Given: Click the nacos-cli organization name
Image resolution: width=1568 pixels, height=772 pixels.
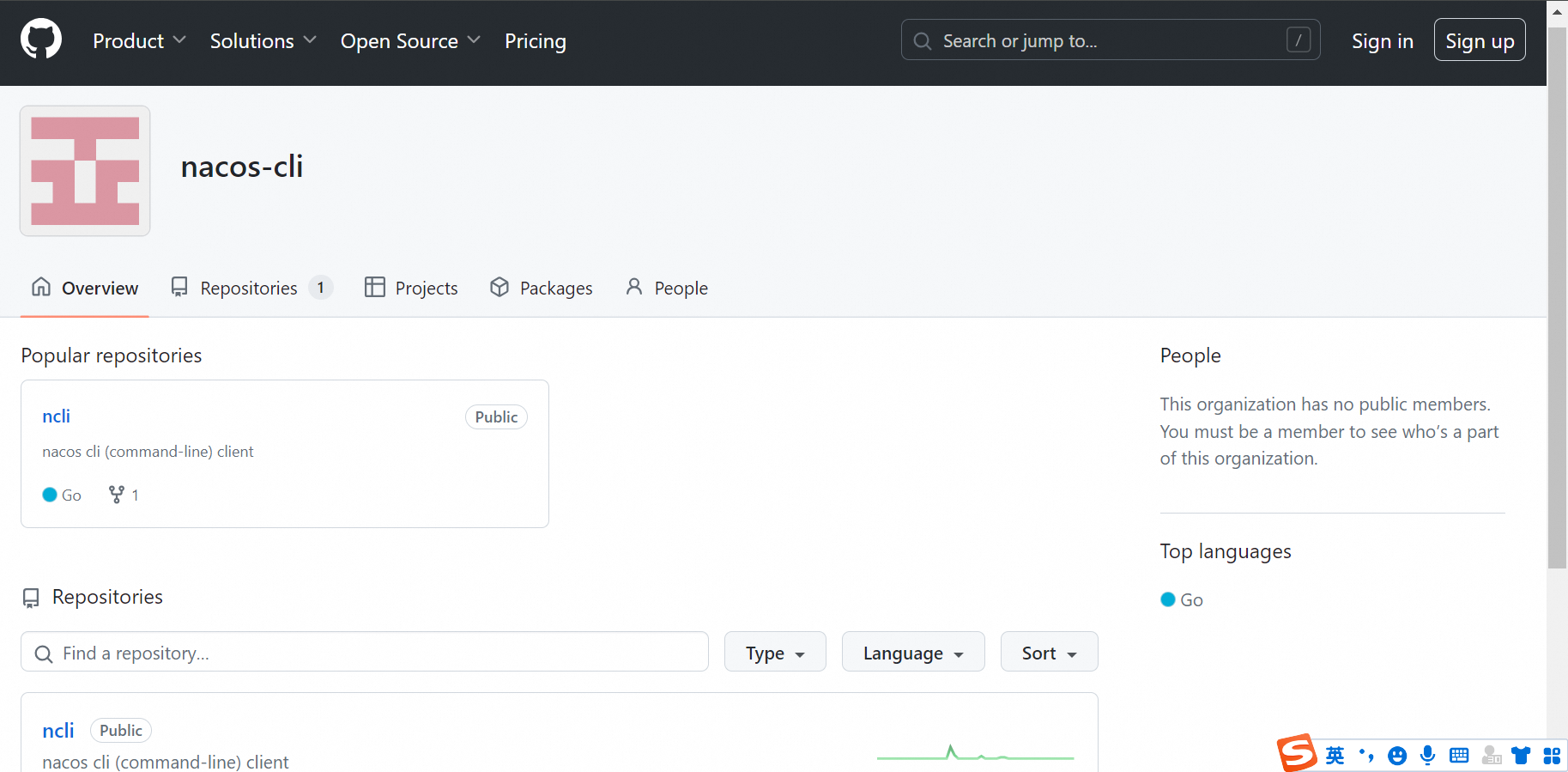Looking at the screenshot, I should [242, 167].
